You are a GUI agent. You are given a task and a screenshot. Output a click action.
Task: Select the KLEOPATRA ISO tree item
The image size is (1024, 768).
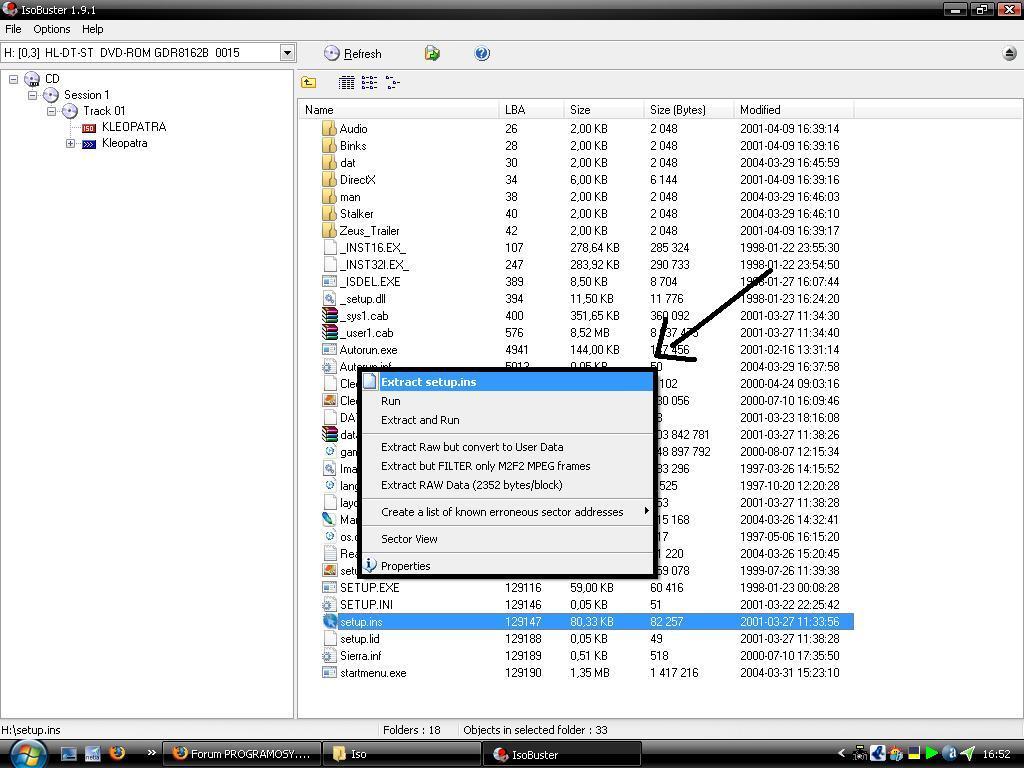click(x=134, y=127)
